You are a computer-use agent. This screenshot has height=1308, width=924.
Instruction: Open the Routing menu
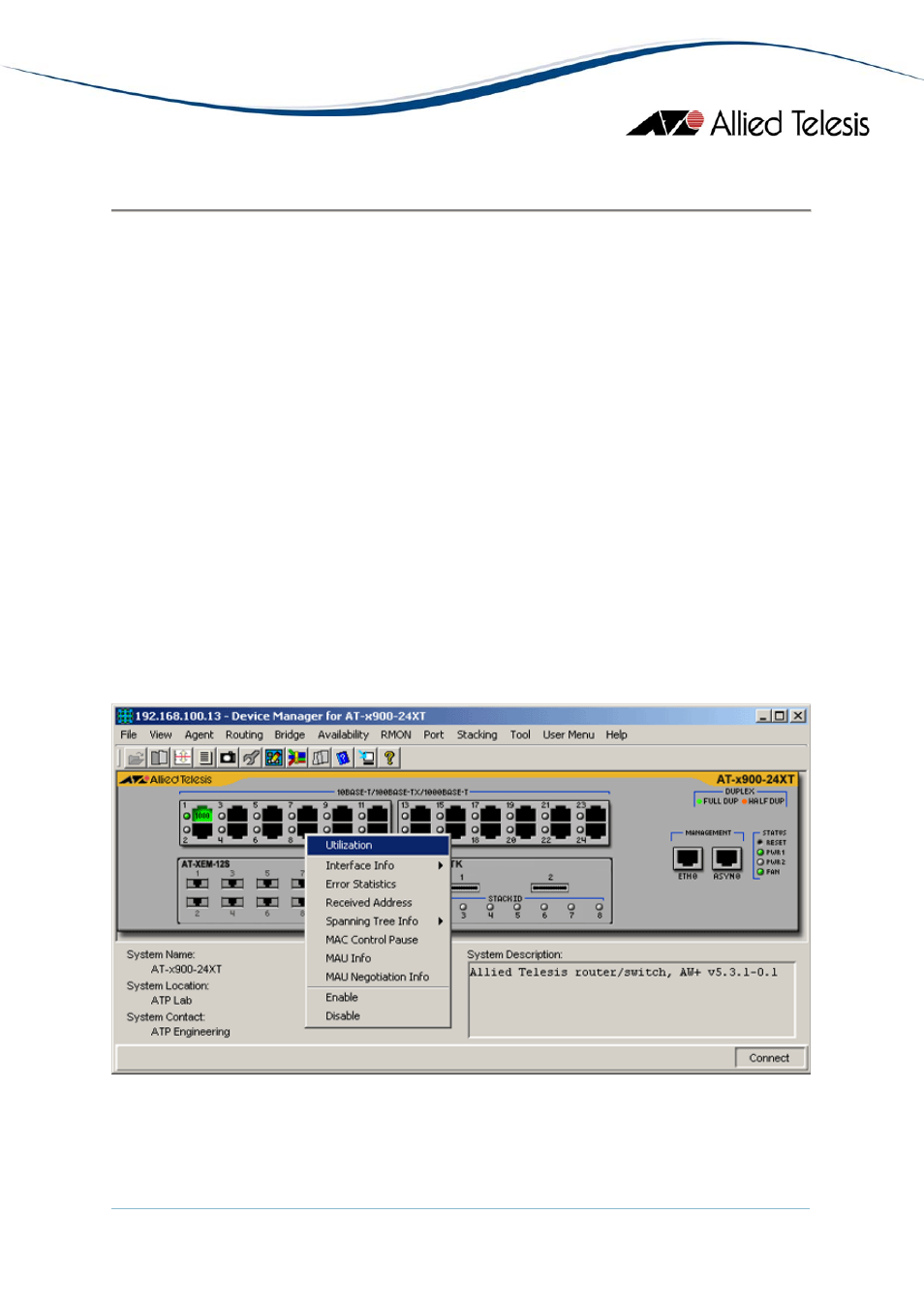click(244, 735)
